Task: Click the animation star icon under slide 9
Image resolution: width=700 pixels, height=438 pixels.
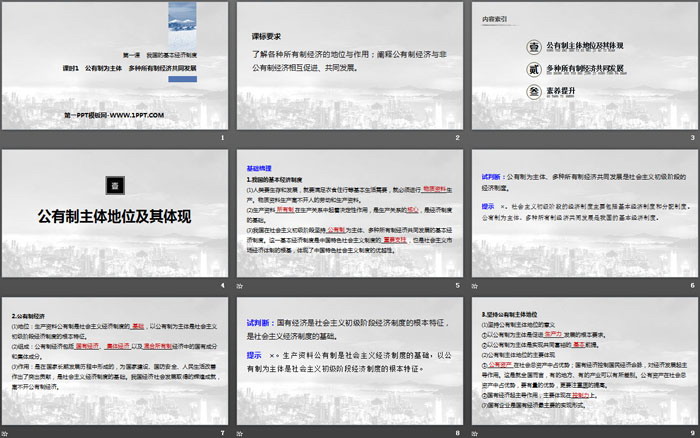Action: (x=475, y=434)
